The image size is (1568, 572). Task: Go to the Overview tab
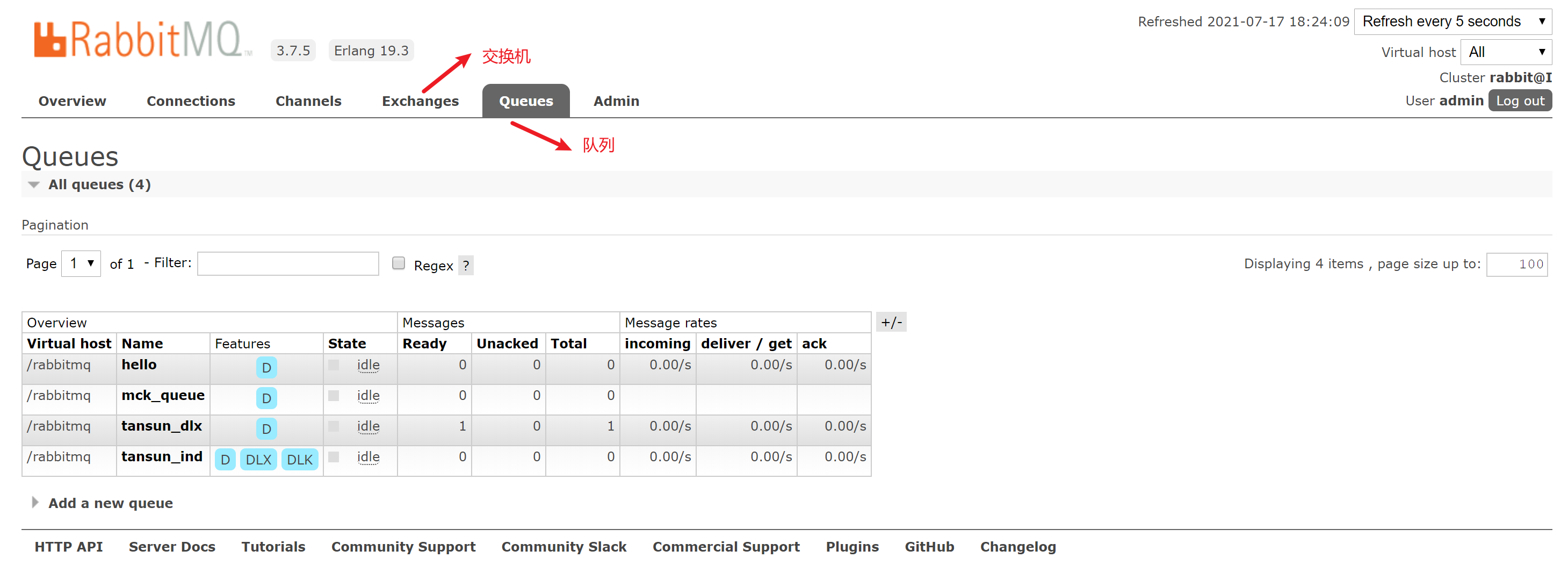(x=72, y=101)
